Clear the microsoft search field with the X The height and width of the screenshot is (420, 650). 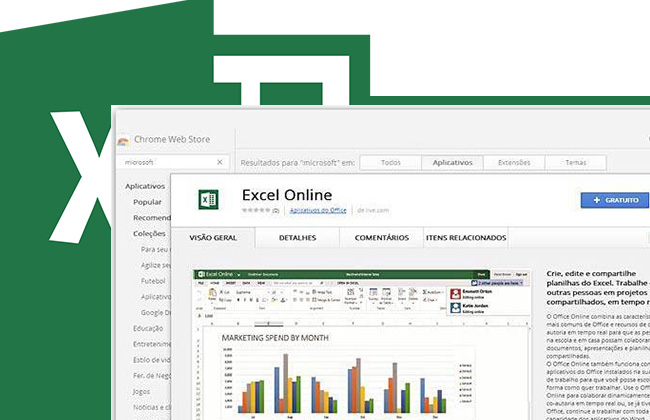[220, 162]
